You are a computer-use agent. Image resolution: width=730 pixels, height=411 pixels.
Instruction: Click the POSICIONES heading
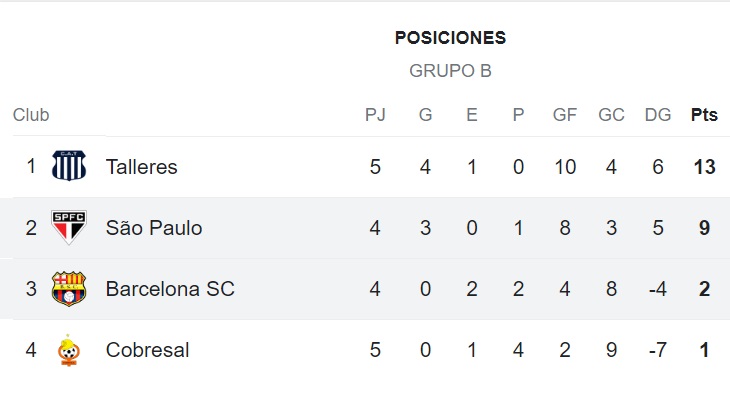(450, 38)
